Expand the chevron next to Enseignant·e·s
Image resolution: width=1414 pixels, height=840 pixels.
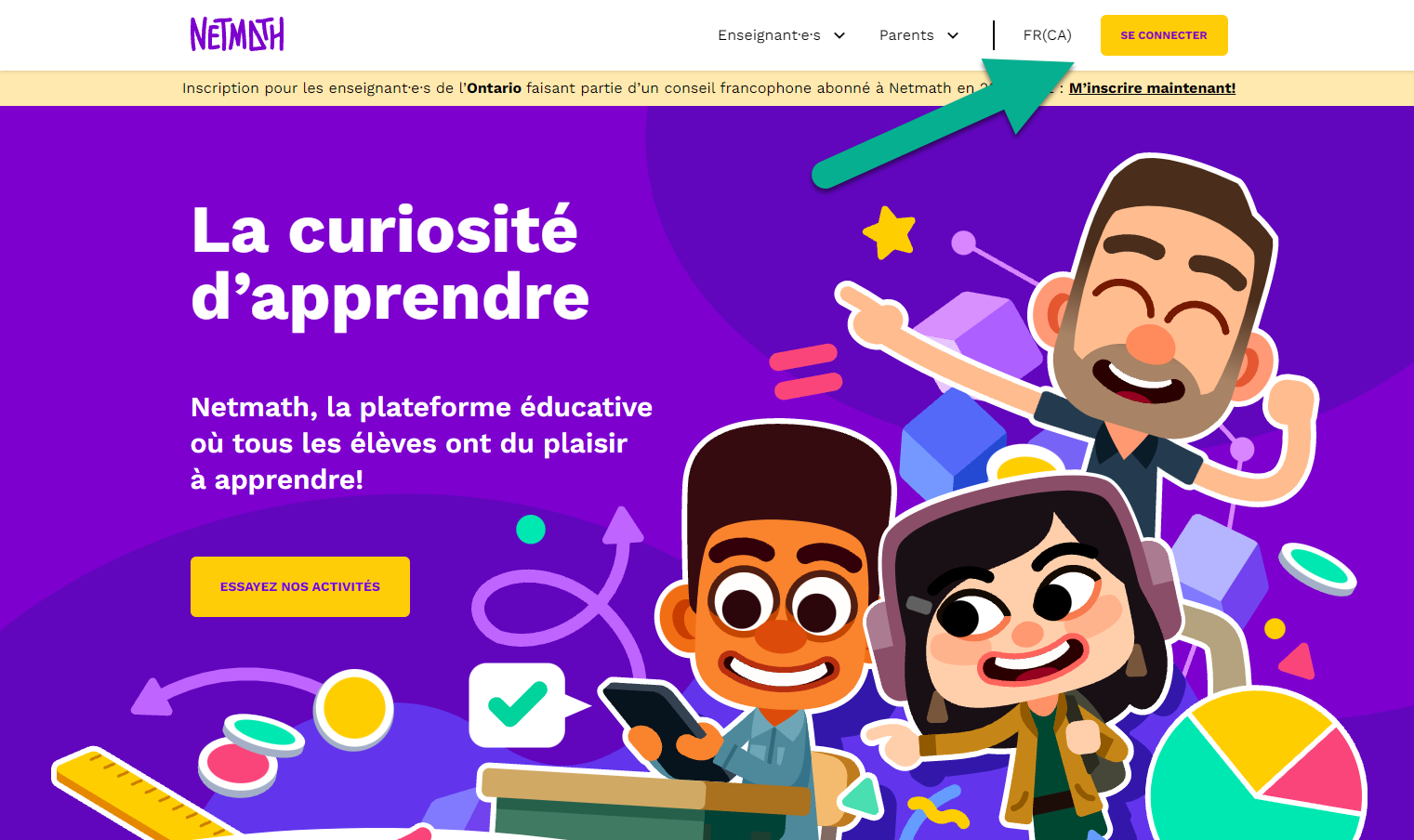[839, 35]
